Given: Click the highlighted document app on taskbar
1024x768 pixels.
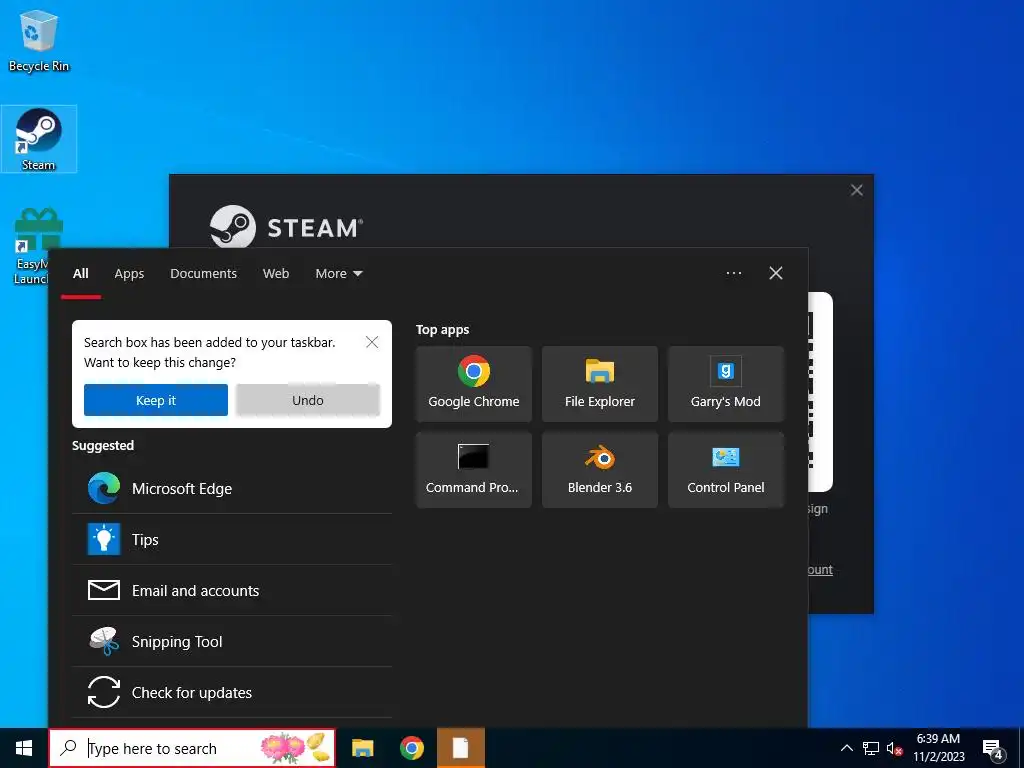Looking at the screenshot, I should [x=460, y=748].
